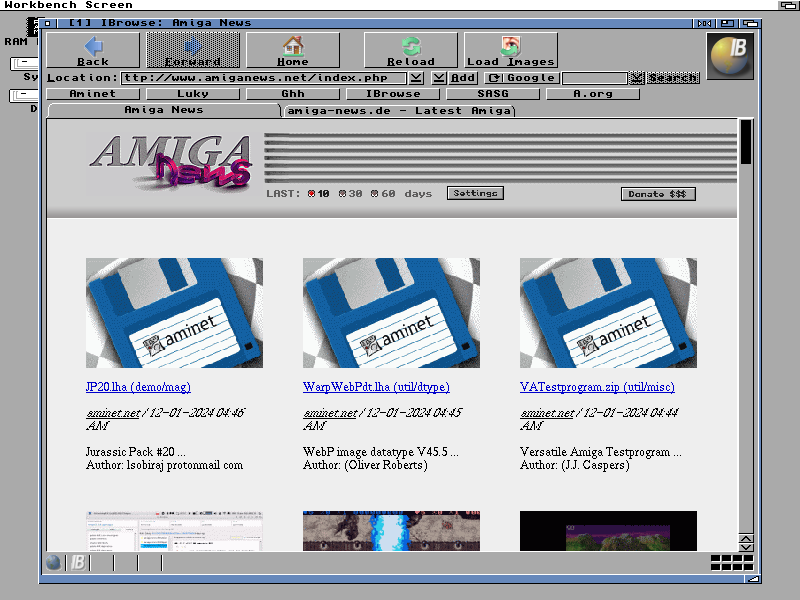The height and width of the screenshot is (600, 800).
Task: Click the globe icon in status bar
Action: (54, 563)
